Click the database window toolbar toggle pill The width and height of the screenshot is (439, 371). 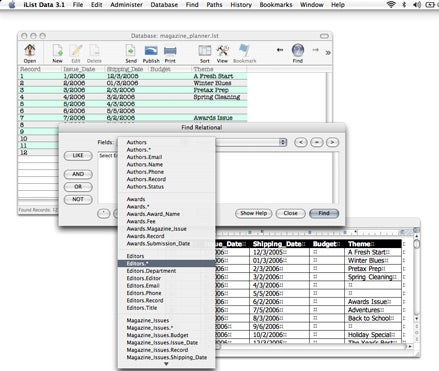pos(324,36)
